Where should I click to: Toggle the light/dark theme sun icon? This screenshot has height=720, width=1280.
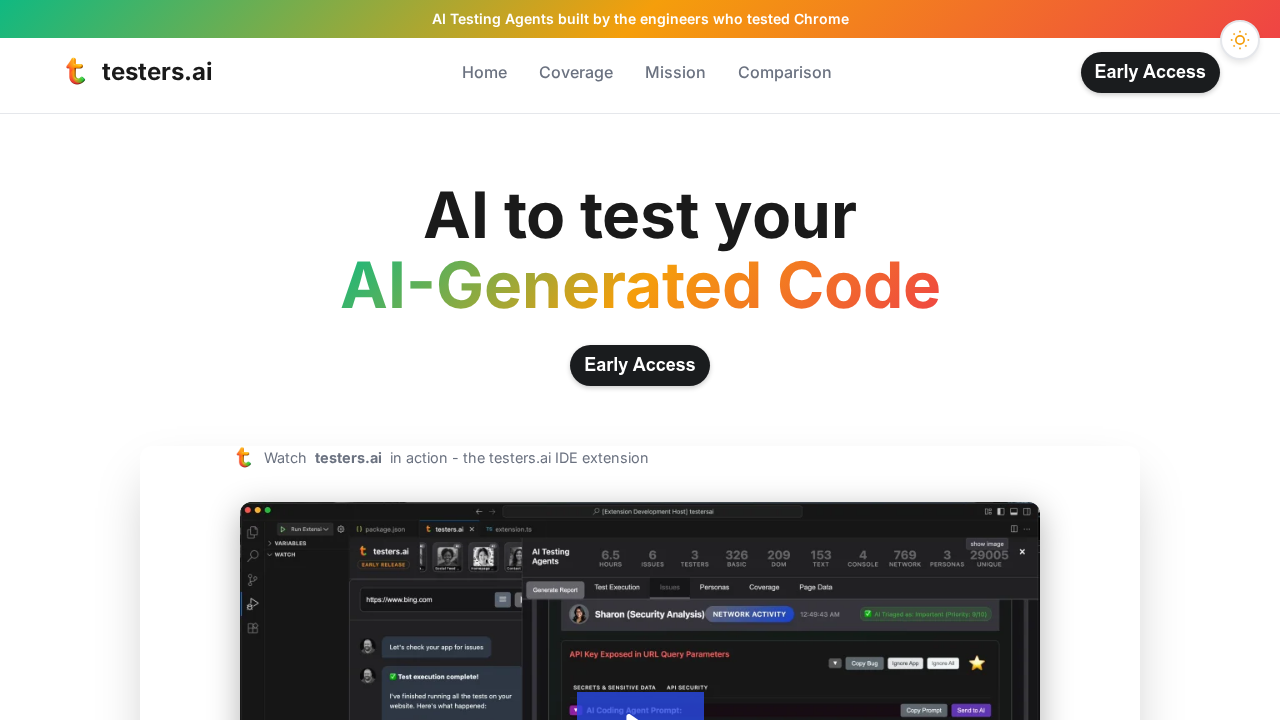[x=1240, y=40]
